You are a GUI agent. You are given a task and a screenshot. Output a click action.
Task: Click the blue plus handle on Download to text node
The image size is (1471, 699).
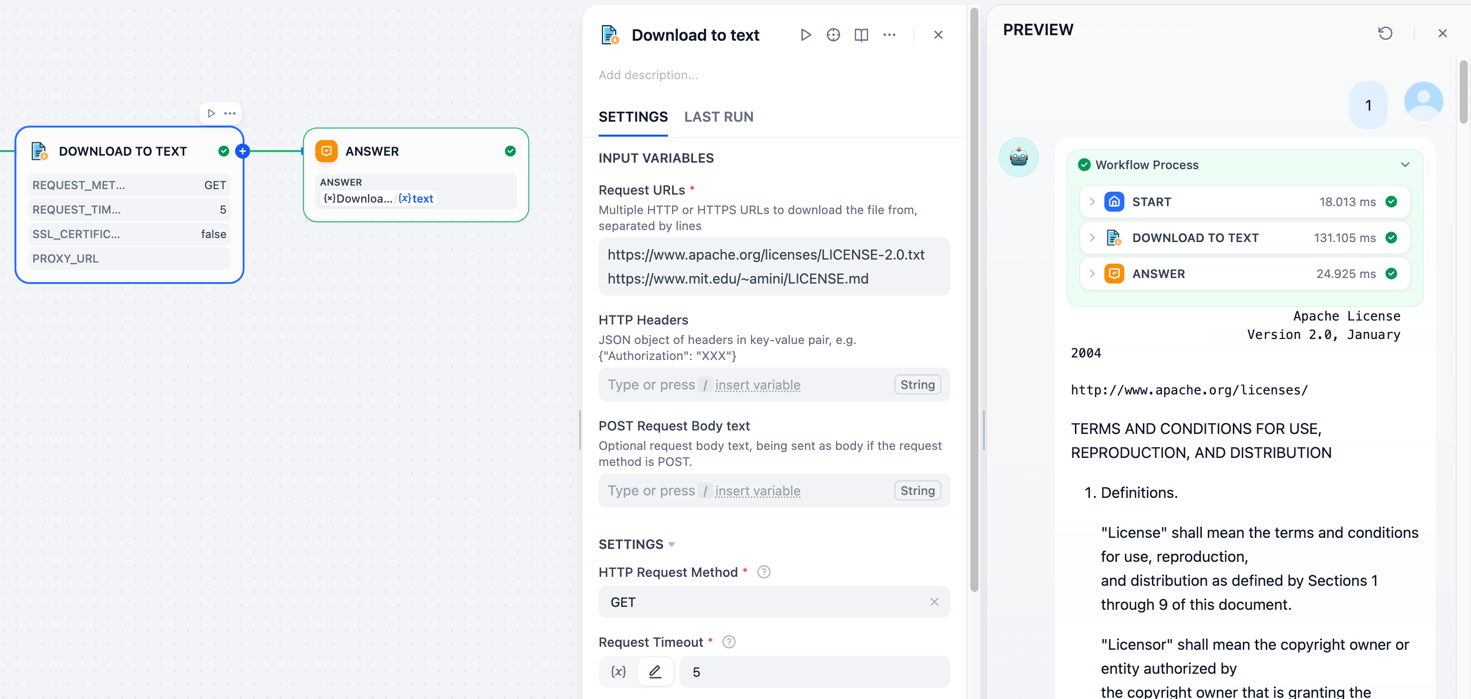point(242,151)
